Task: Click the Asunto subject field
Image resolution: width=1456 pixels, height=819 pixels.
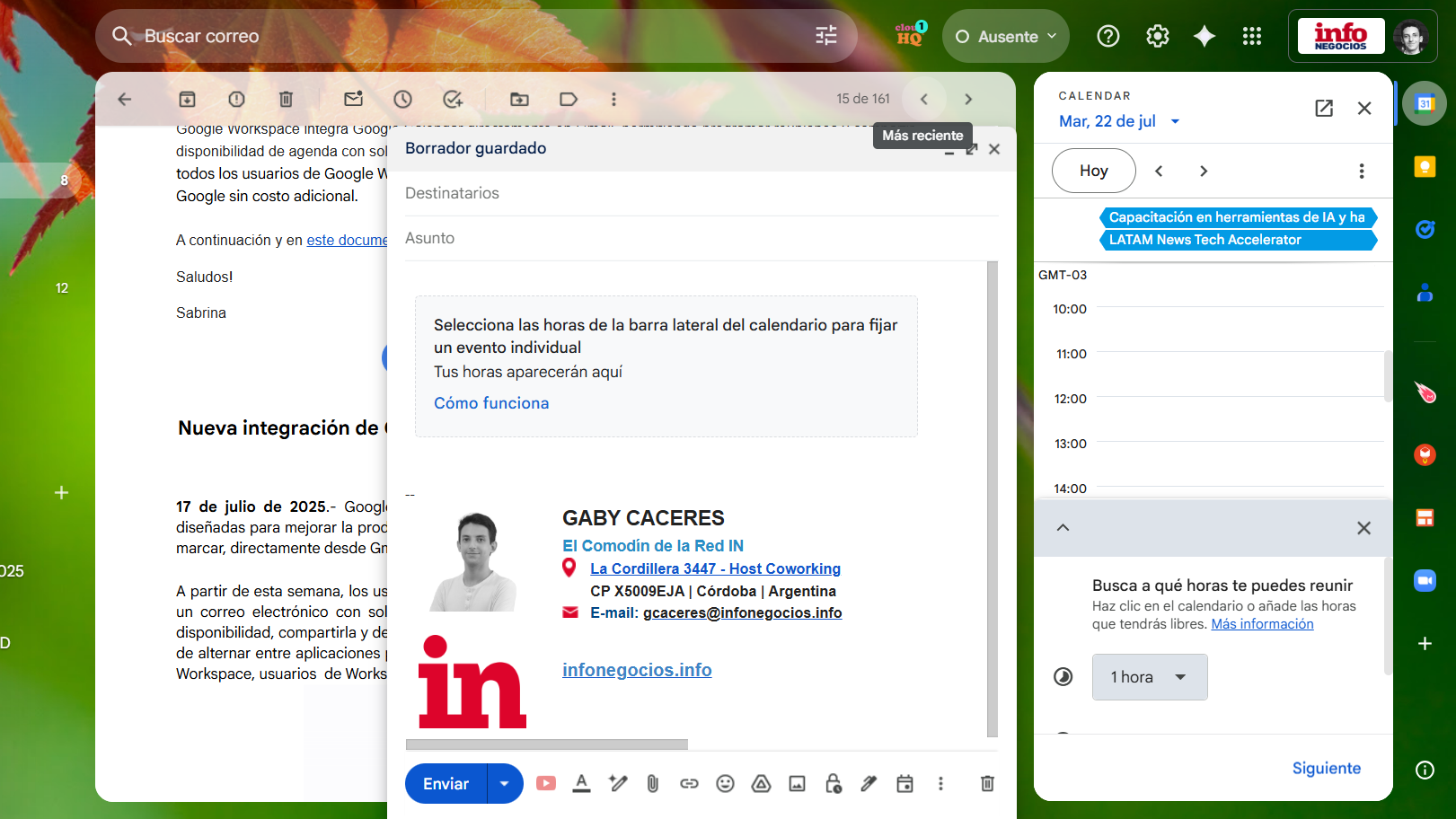Action: click(x=701, y=238)
